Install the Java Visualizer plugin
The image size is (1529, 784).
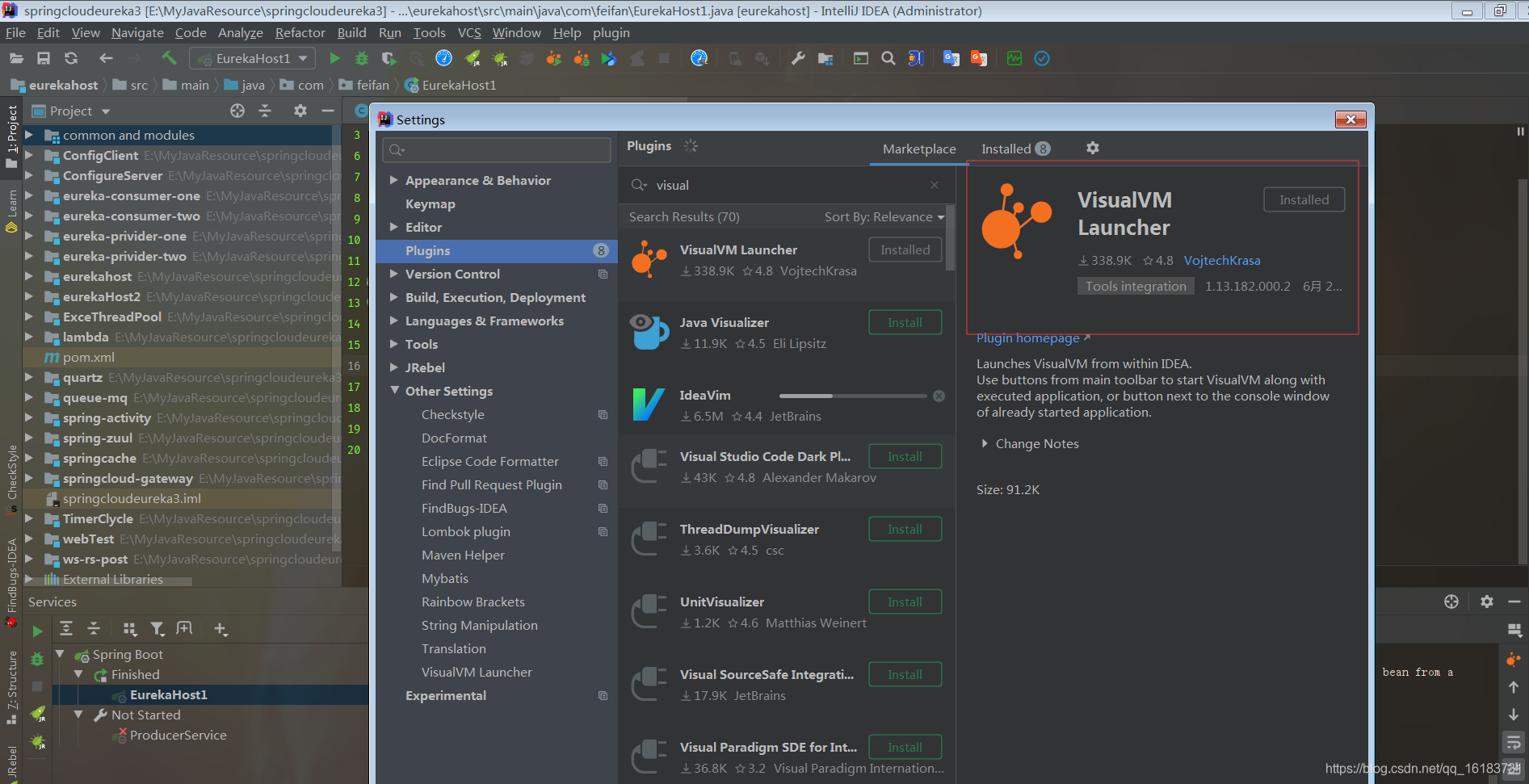click(905, 322)
